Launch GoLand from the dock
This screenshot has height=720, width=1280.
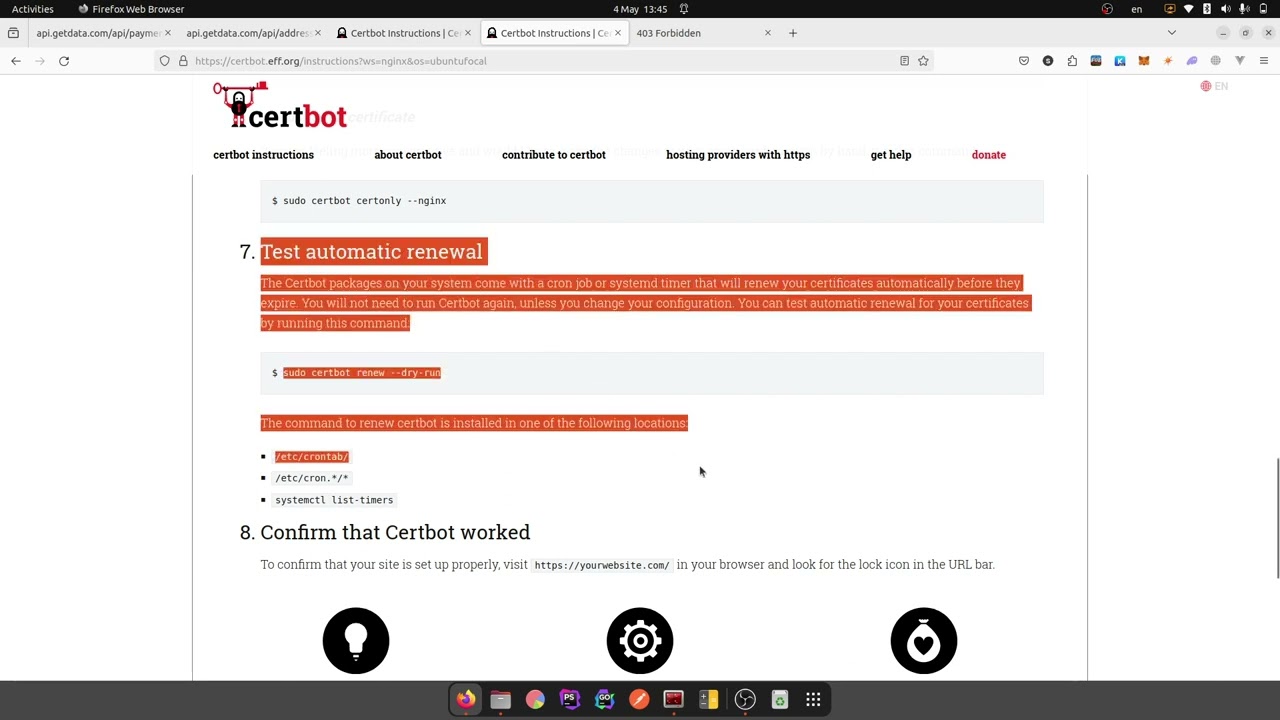click(605, 700)
